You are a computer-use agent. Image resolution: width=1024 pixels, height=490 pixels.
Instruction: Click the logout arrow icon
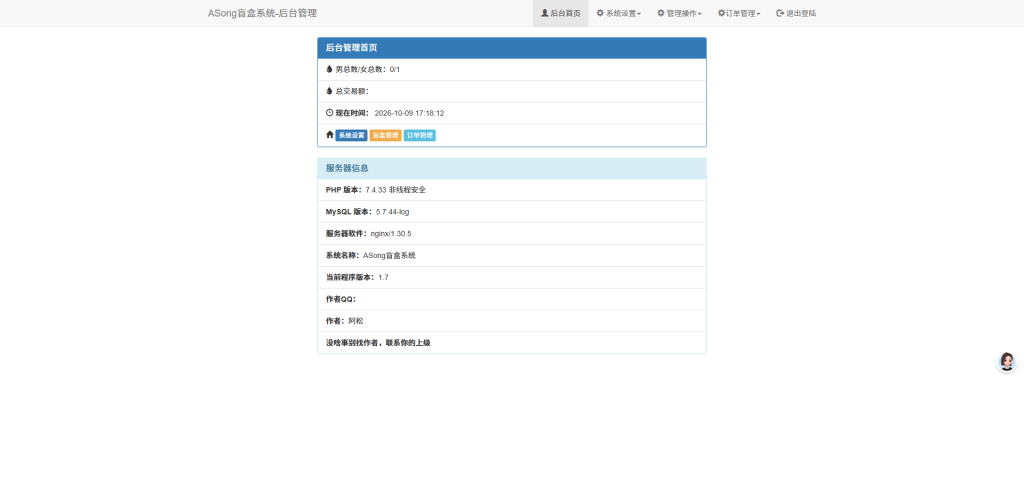pos(780,13)
